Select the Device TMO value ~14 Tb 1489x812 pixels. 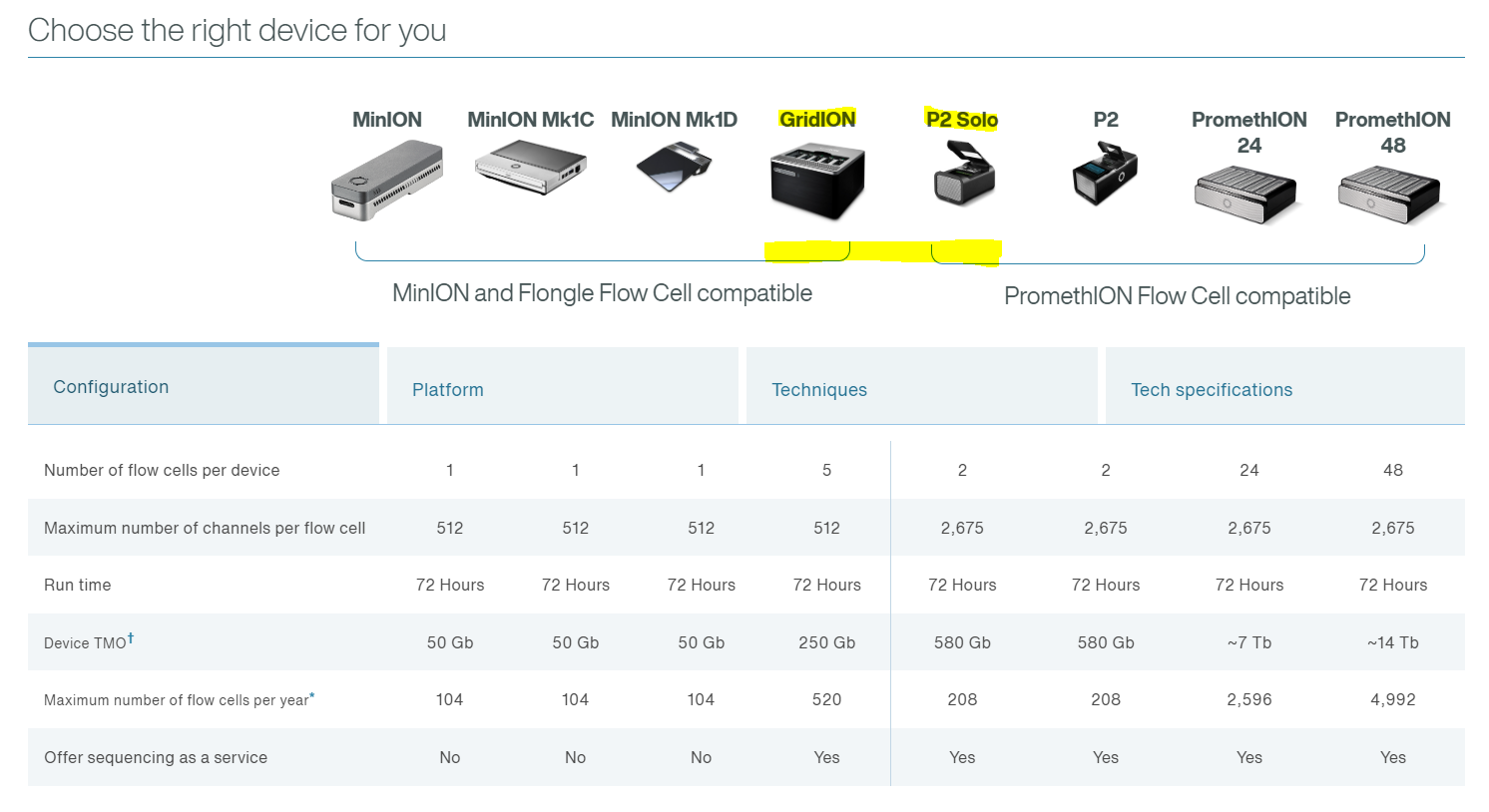pyautogui.click(x=1393, y=642)
